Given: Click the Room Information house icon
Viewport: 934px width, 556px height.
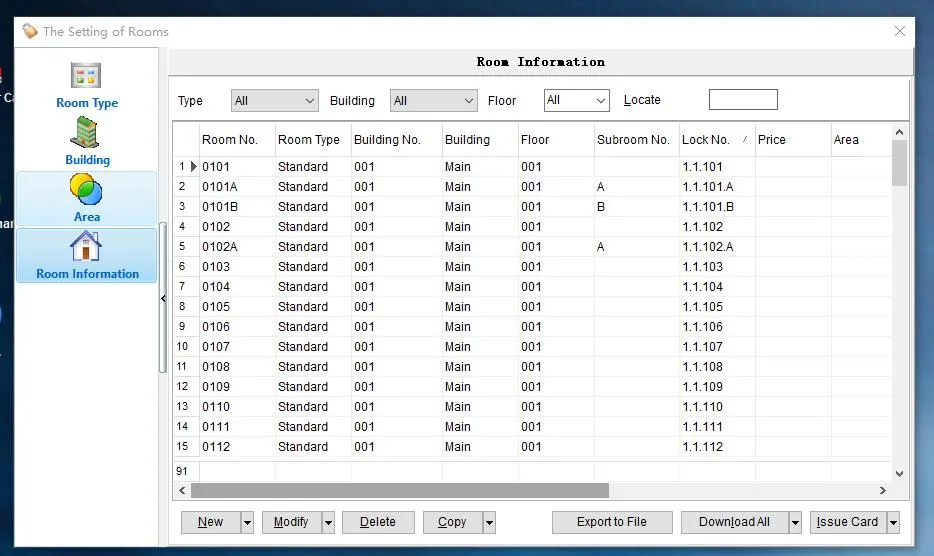Looking at the screenshot, I should 86,247.
